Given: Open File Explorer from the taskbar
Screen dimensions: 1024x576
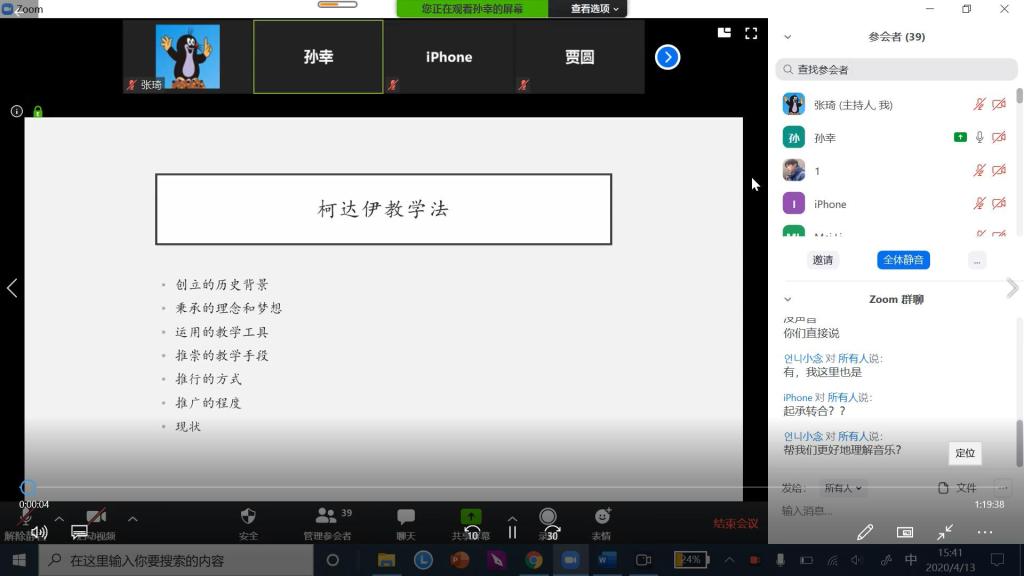Looking at the screenshot, I should click(x=386, y=560).
